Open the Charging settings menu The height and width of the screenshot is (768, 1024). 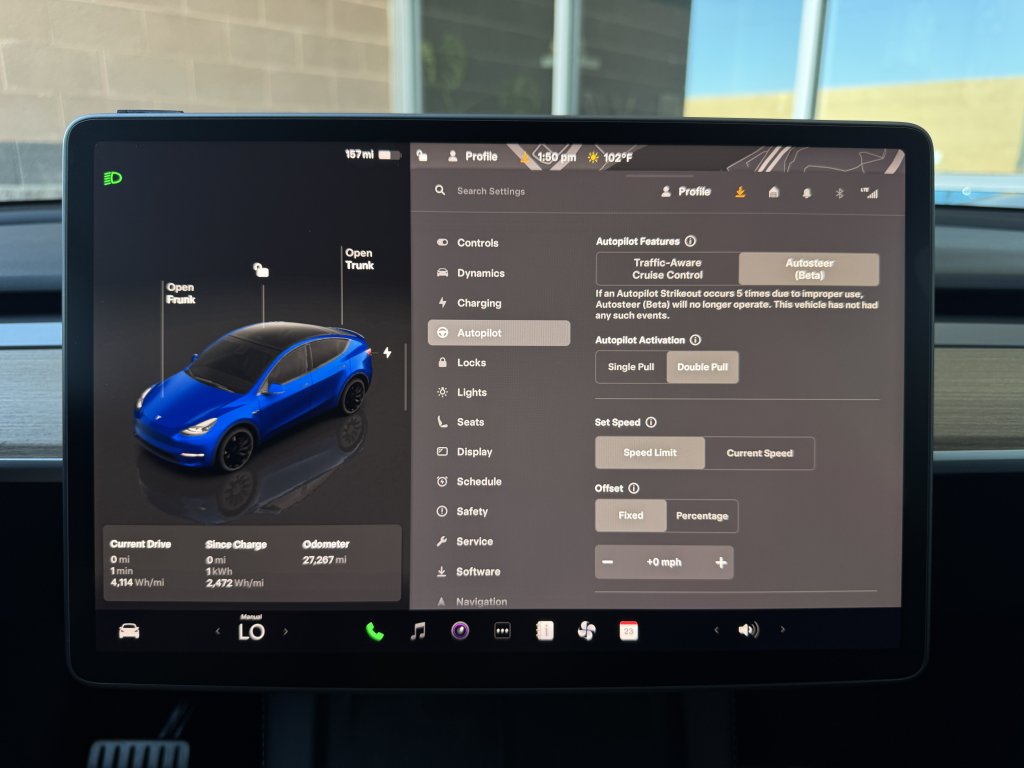[x=479, y=303]
